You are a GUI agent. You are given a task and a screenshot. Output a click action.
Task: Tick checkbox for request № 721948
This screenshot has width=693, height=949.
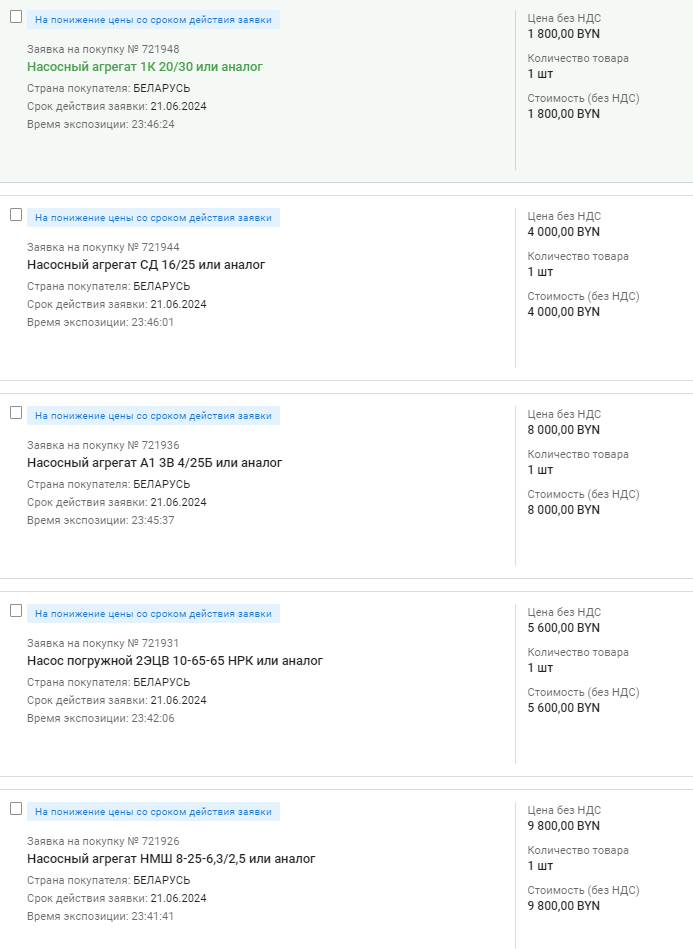pyautogui.click(x=16, y=17)
